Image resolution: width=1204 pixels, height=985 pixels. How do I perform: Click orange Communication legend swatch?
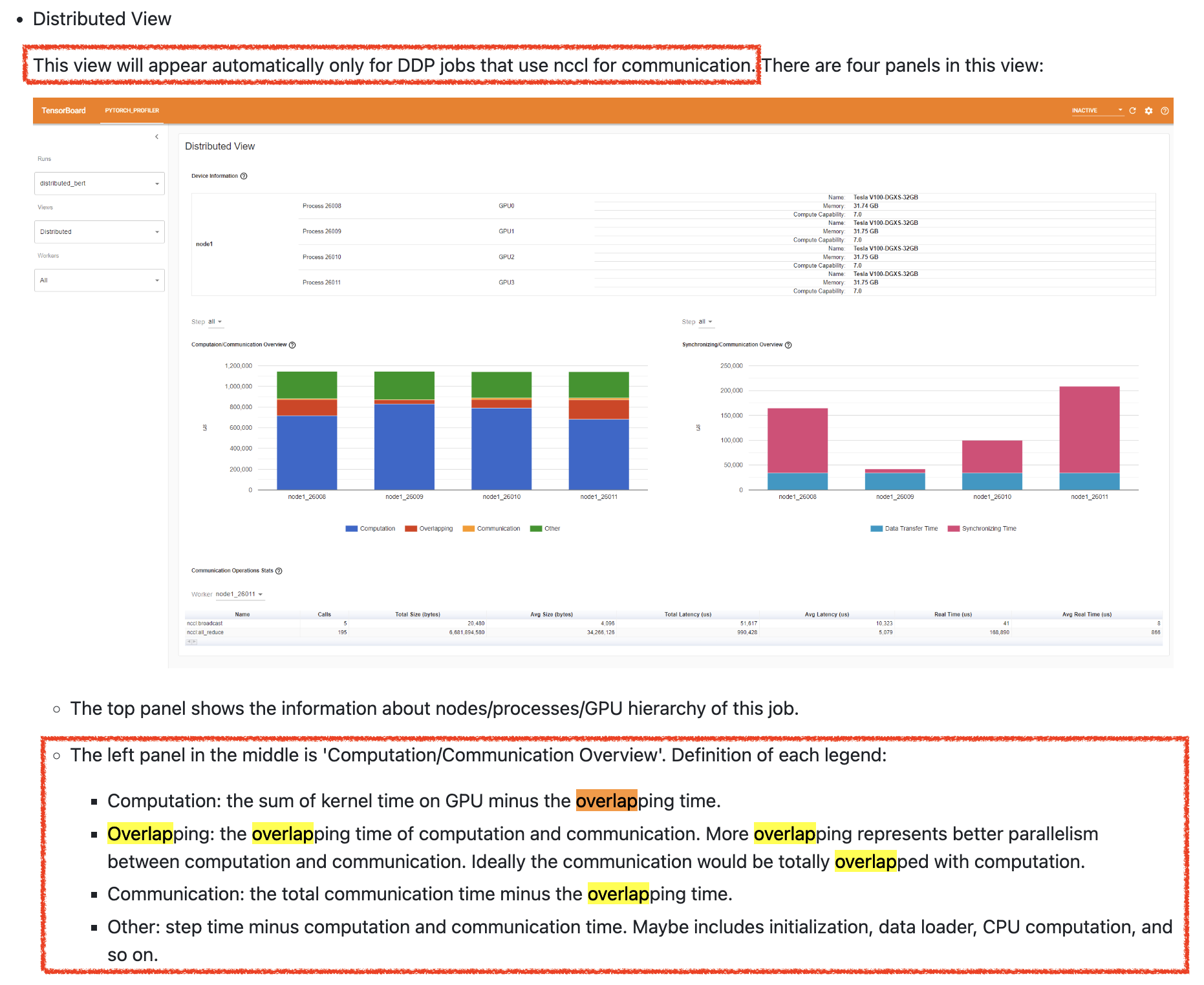click(469, 529)
